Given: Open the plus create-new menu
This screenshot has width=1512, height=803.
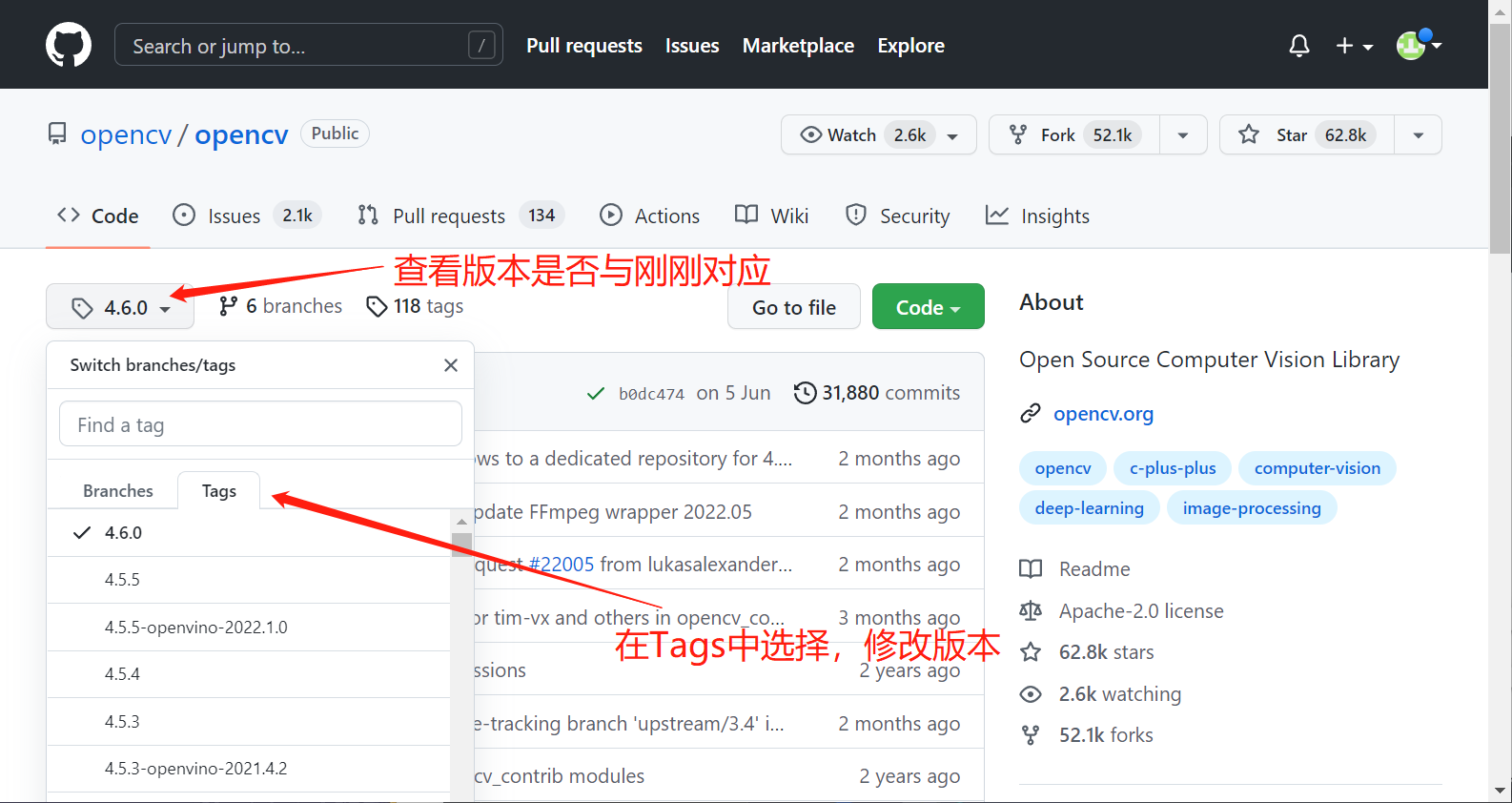Looking at the screenshot, I should click(1354, 46).
